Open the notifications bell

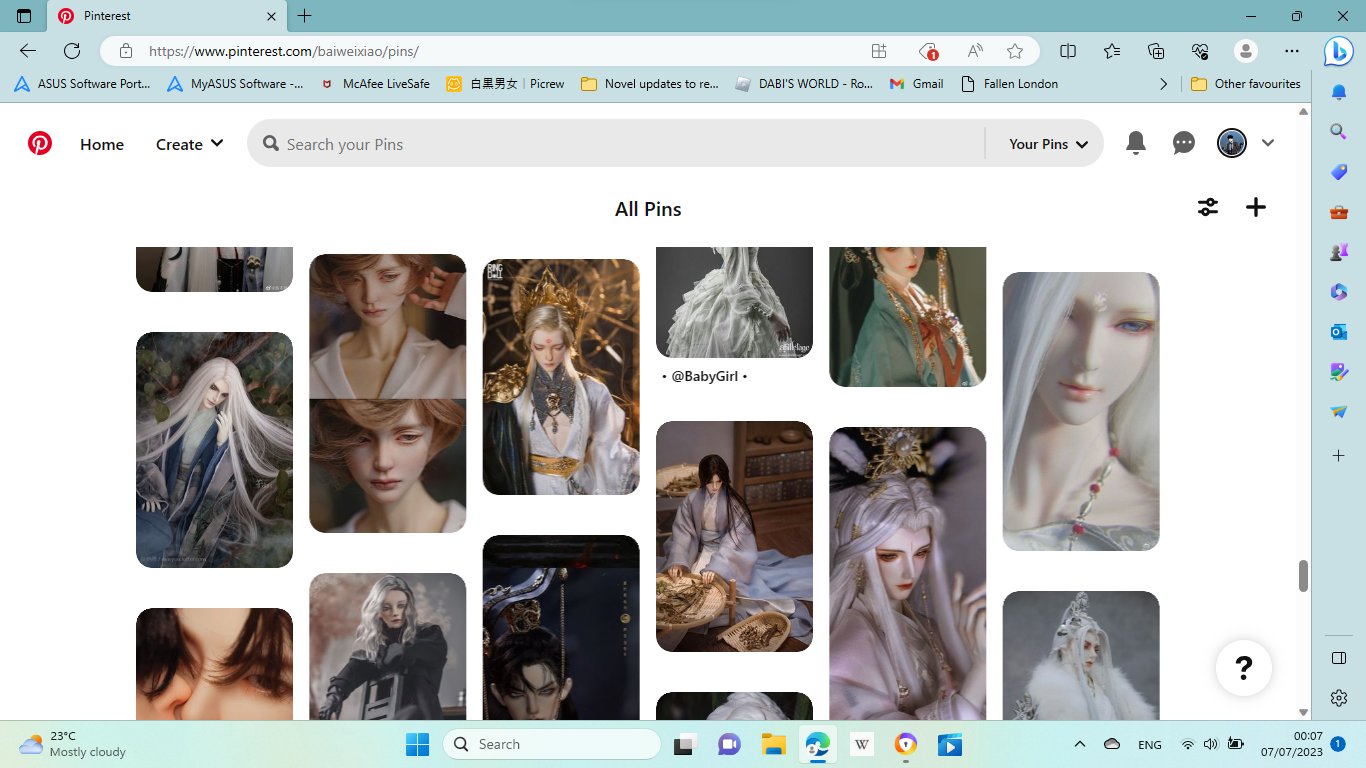(x=1135, y=144)
